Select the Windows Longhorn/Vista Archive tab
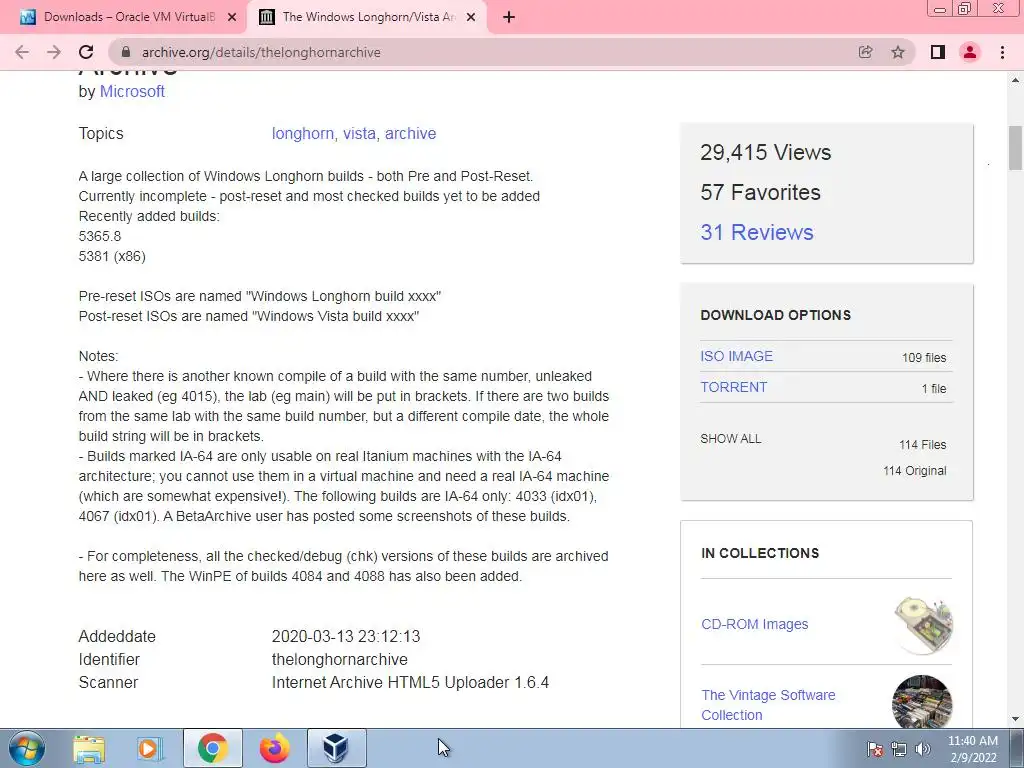This screenshot has height=768, width=1024. click(367, 18)
